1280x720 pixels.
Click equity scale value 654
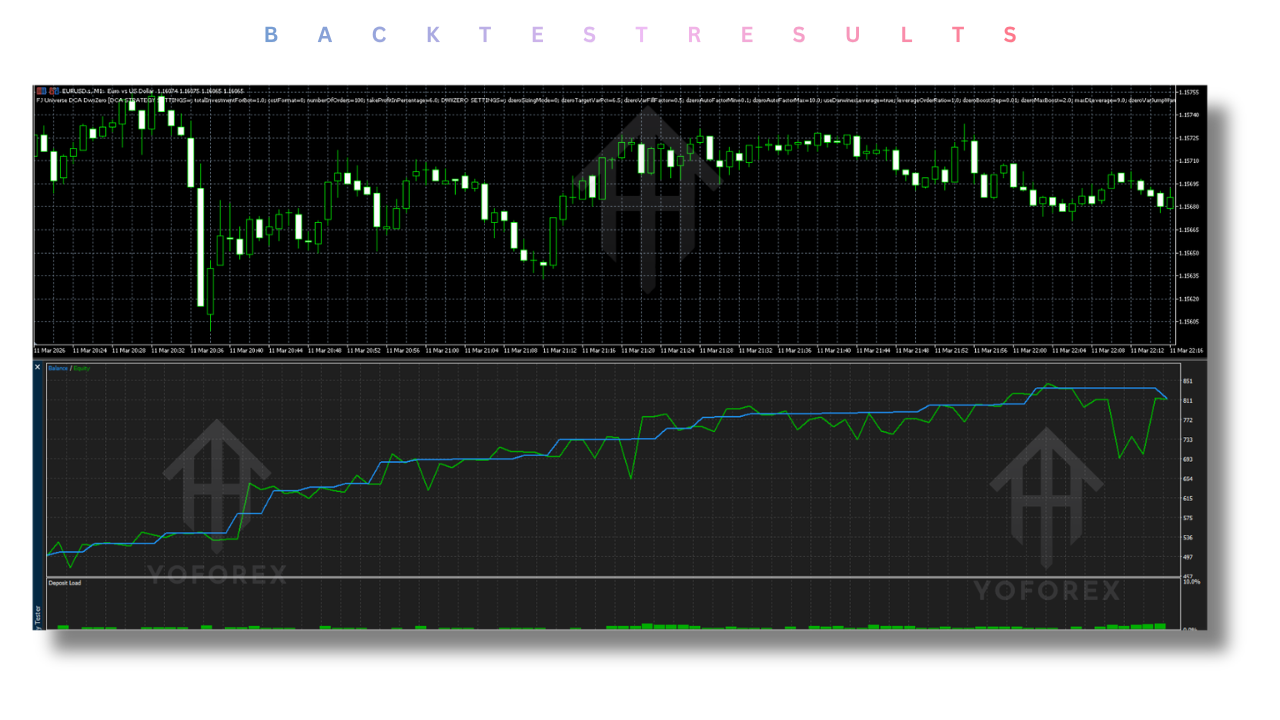pyautogui.click(x=1188, y=479)
